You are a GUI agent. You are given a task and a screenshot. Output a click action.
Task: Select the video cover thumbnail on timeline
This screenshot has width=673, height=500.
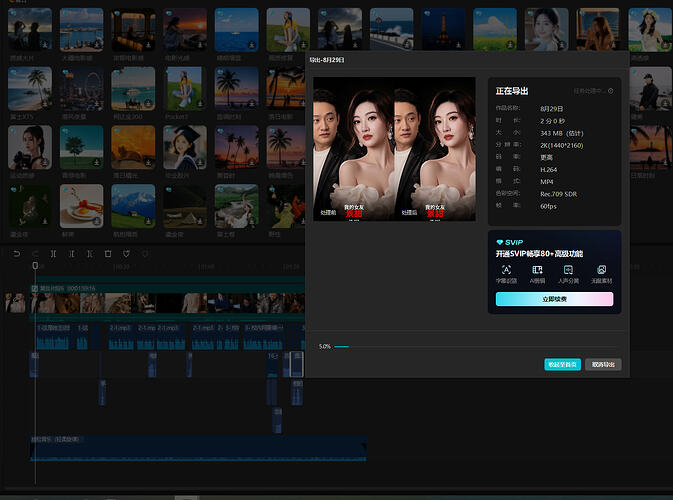[x=15, y=303]
